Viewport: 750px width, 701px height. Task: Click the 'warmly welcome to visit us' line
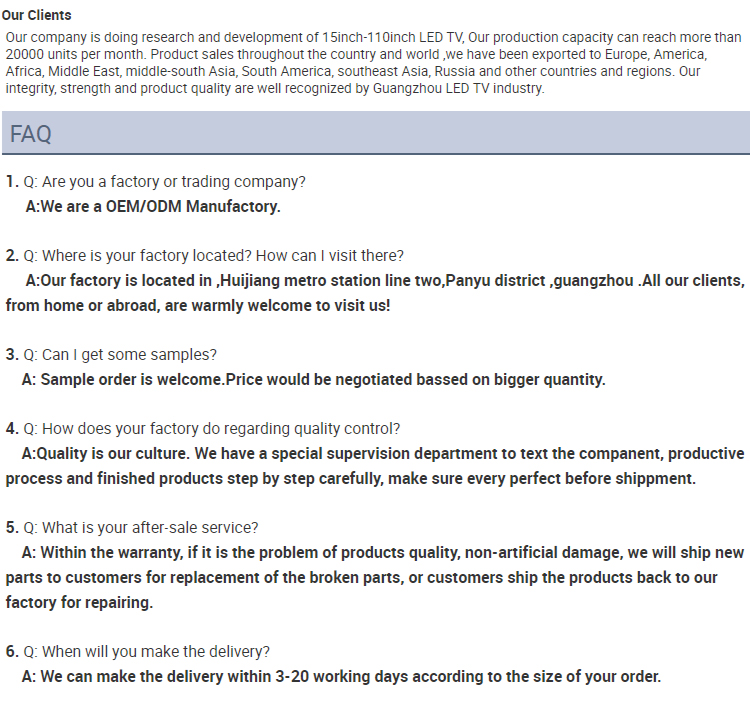(198, 306)
